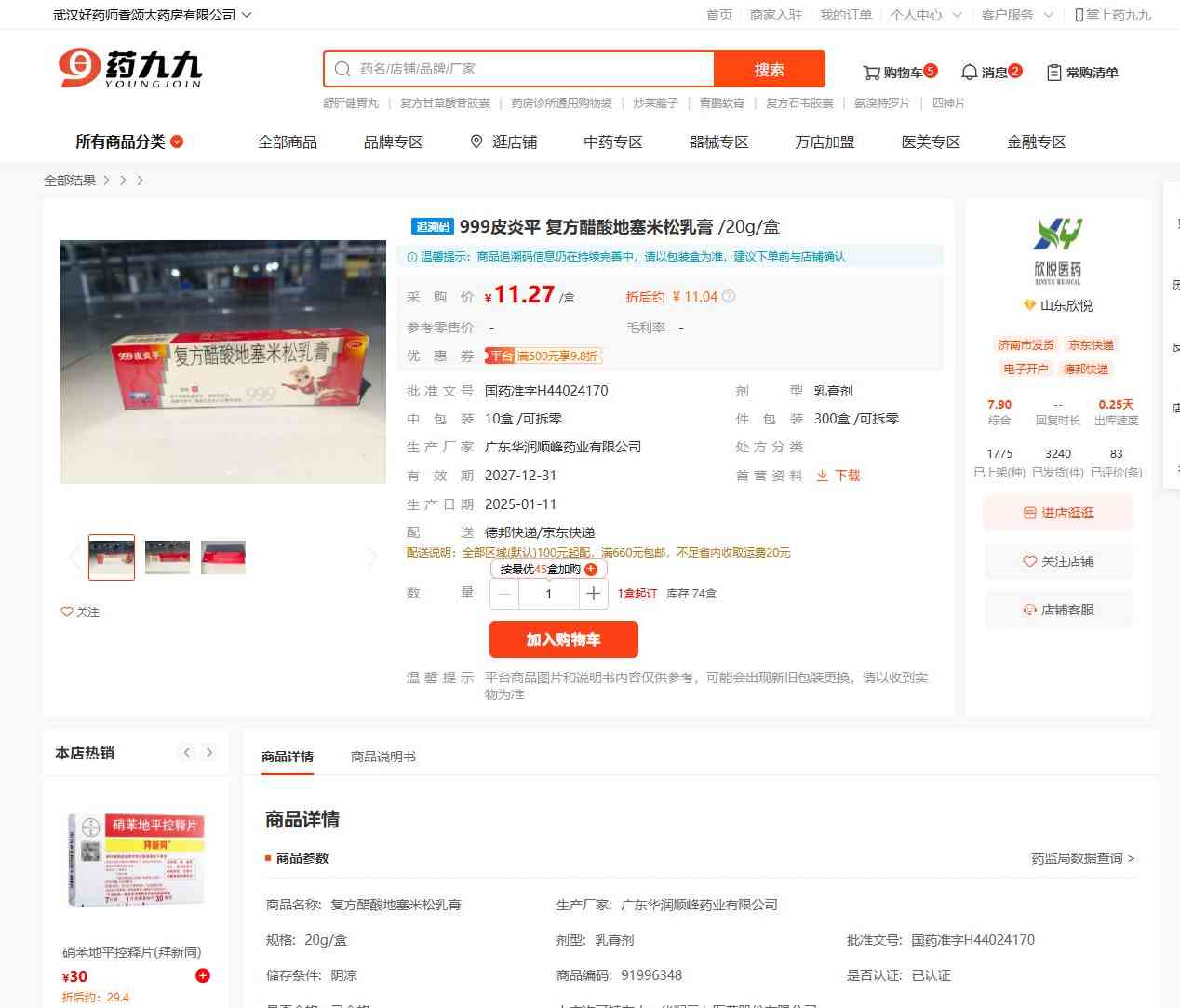Add 硝苯地平控释片 with red plus icon
The width and height of the screenshot is (1180, 1008).
point(203,975)
